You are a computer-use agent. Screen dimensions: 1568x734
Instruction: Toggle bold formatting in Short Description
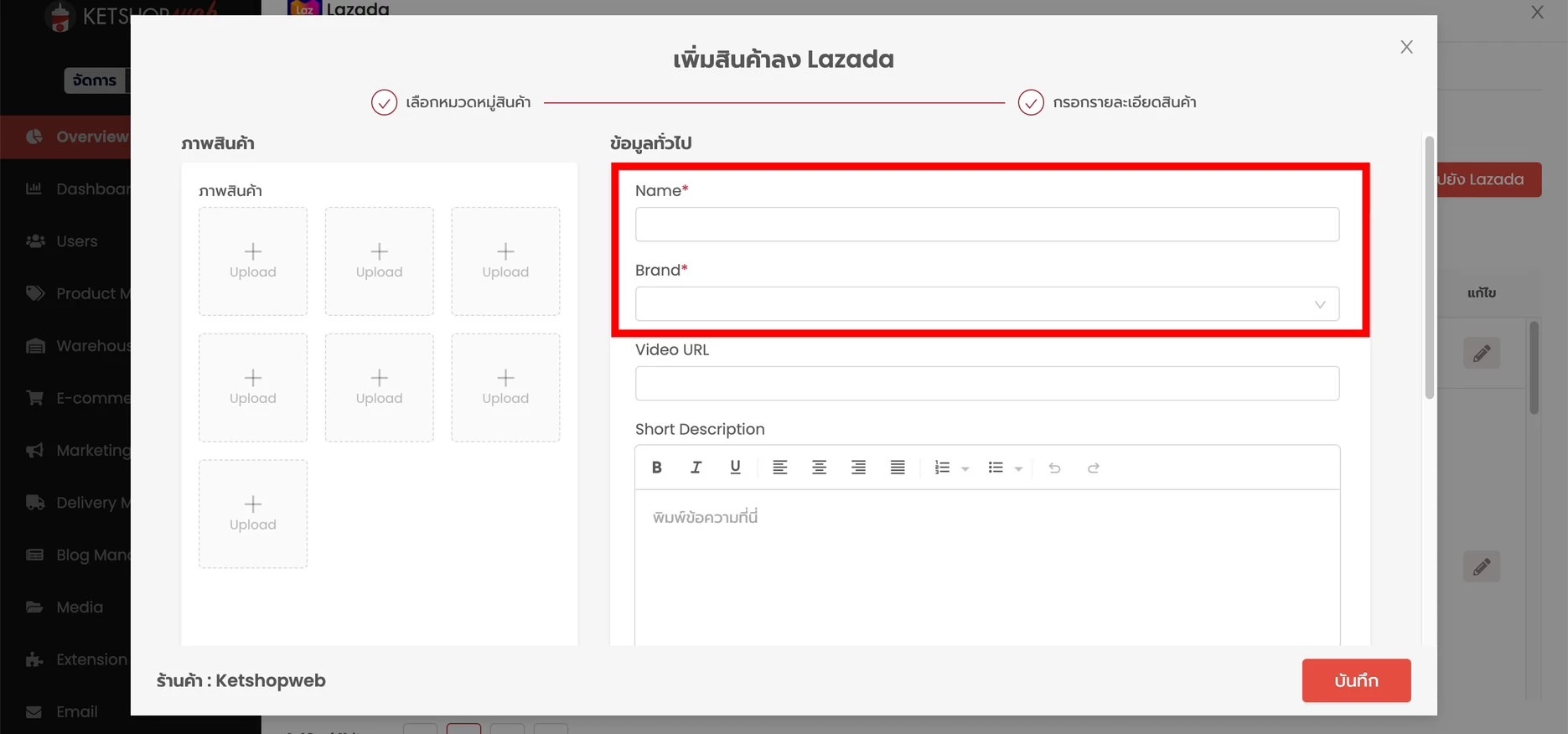click(x=657, y=468)
